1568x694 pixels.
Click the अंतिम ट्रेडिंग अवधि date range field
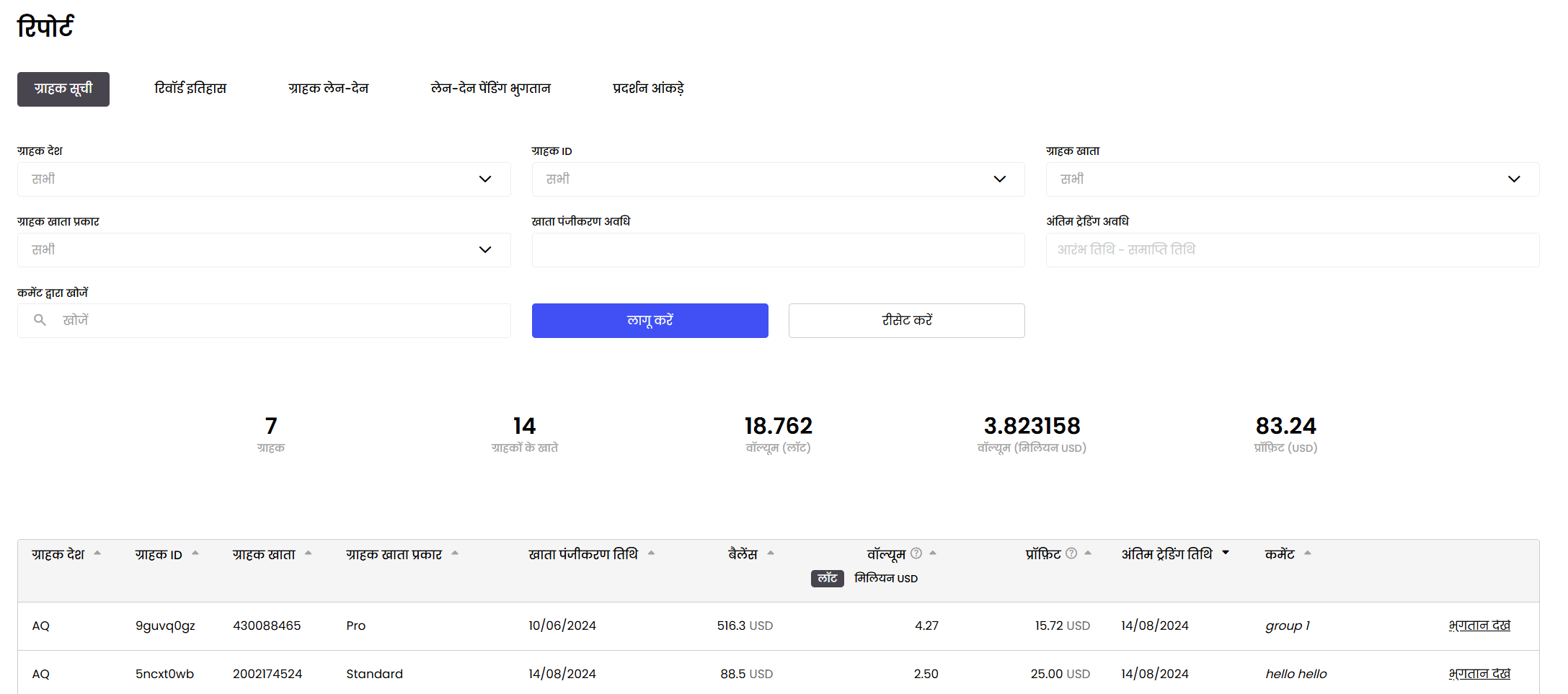point(1292,250)
